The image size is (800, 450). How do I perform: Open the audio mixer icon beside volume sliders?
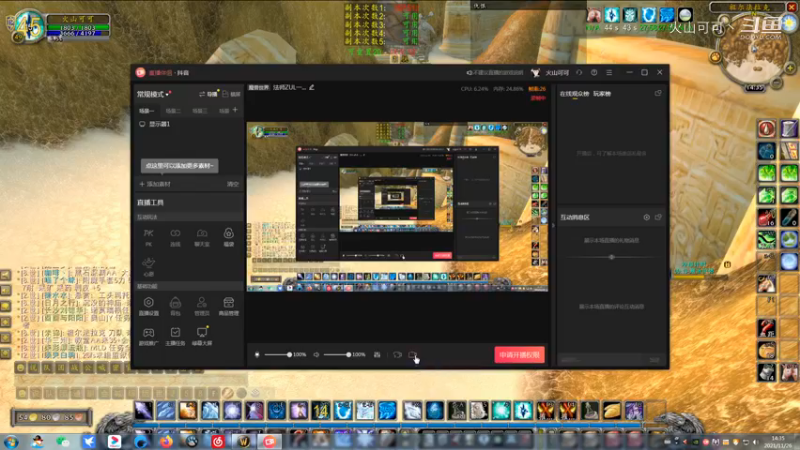click(377, 355)
